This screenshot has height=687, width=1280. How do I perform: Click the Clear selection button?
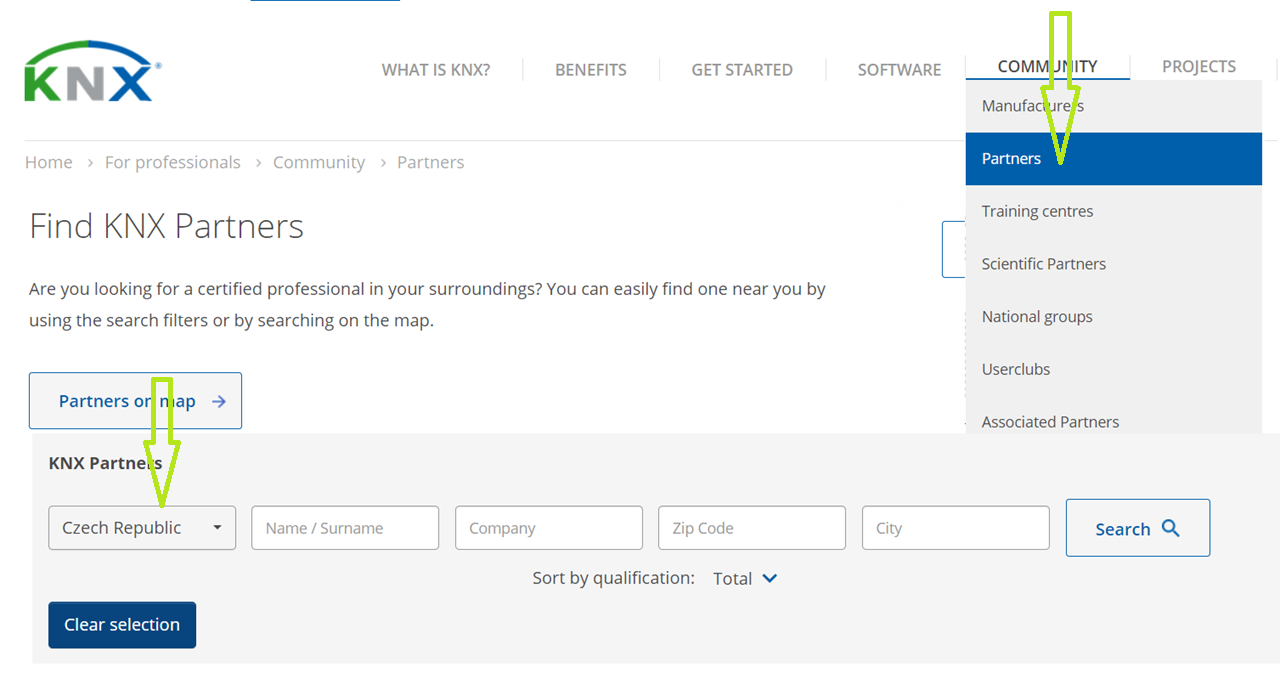click(122, 625)
